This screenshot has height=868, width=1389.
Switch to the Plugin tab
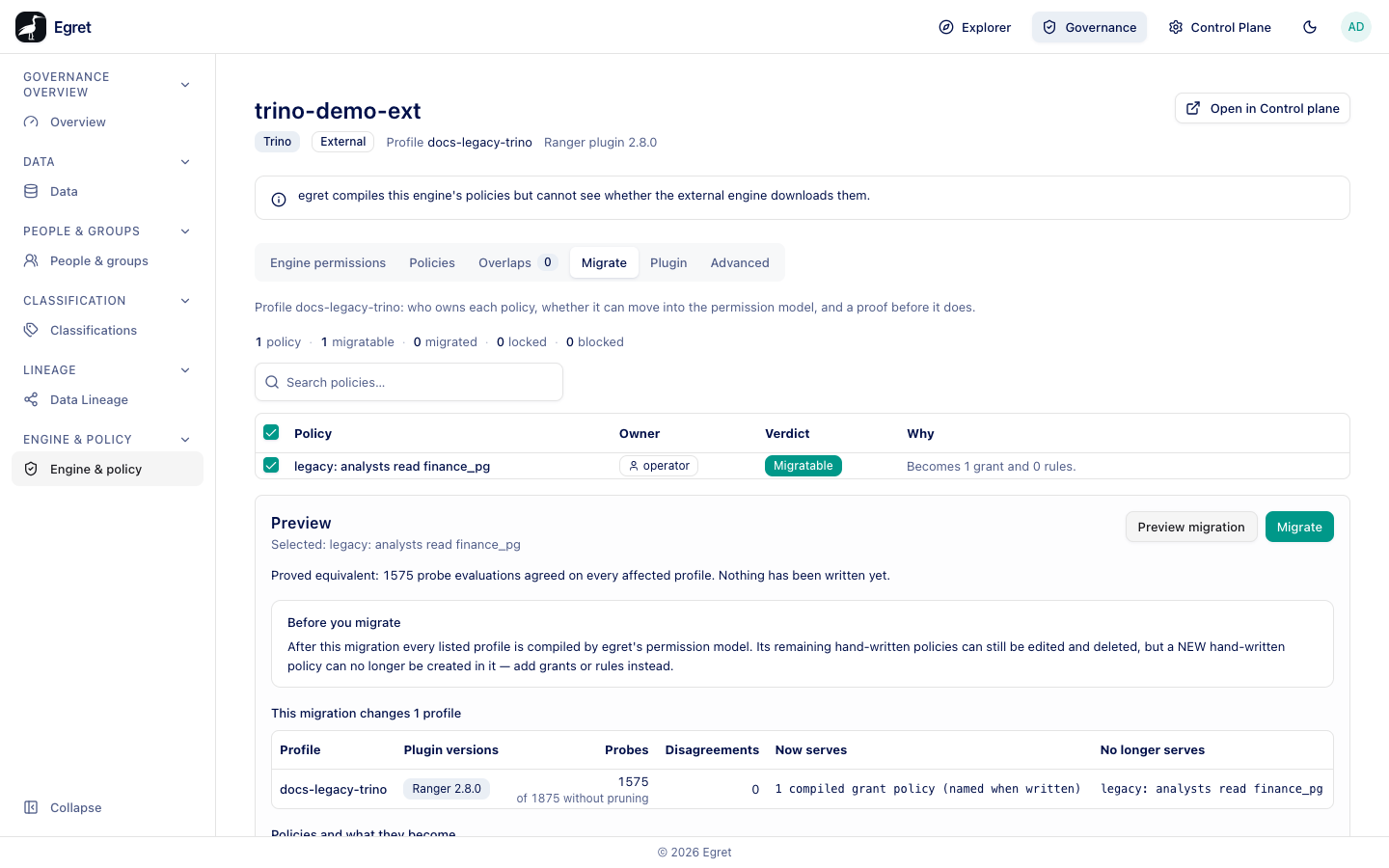pos(668,263)
